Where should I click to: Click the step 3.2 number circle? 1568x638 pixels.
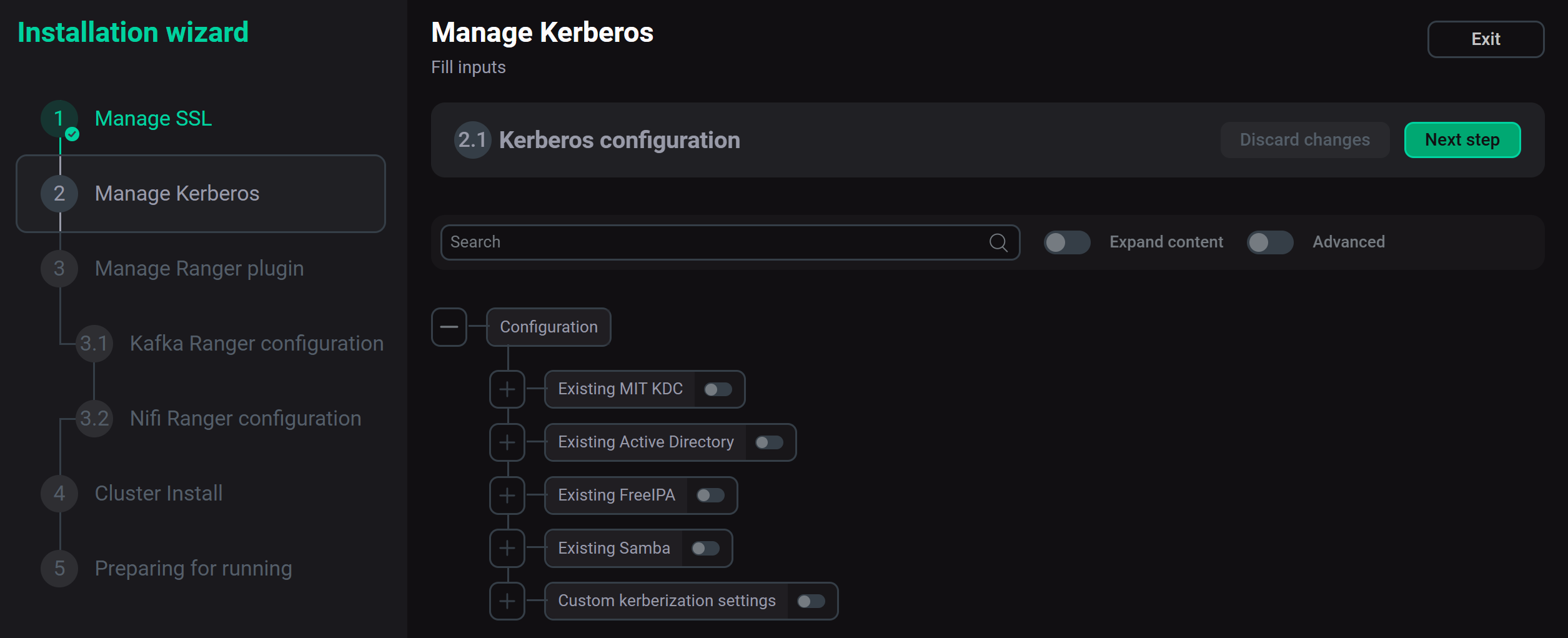pos(94,419)
